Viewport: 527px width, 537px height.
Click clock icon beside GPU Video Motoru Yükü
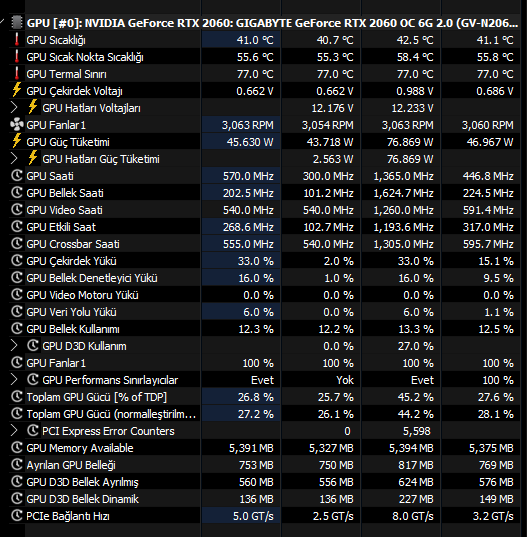(x=17, y=295)
